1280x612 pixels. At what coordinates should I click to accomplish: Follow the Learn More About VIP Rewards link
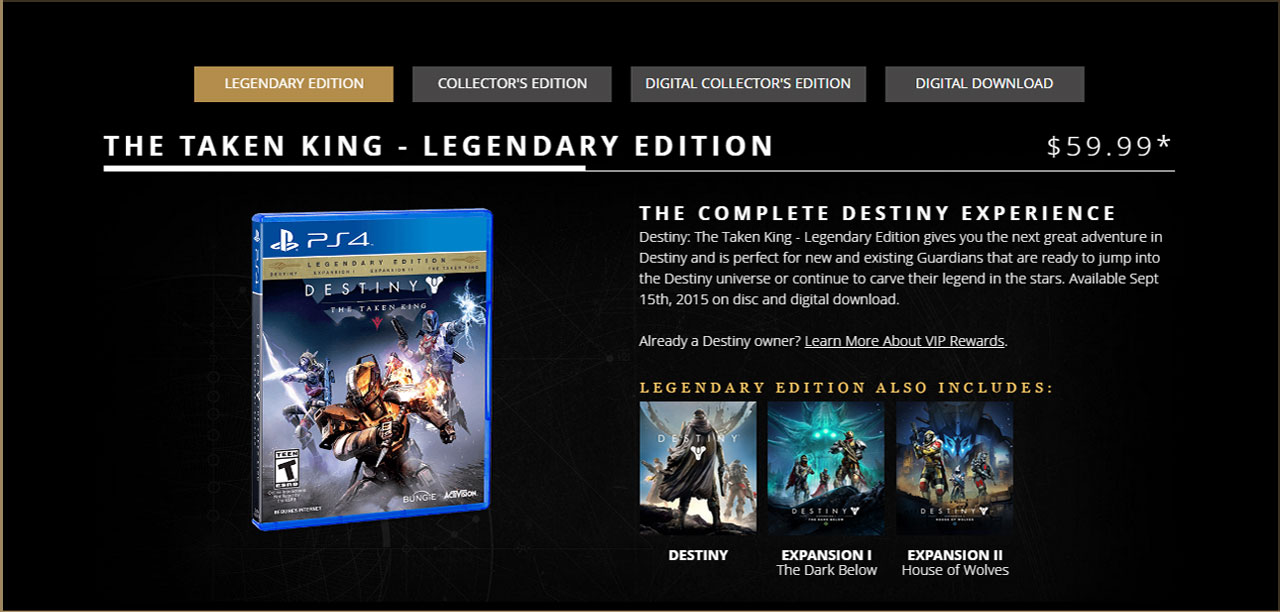pyautogui.click(x=904, y=341)
